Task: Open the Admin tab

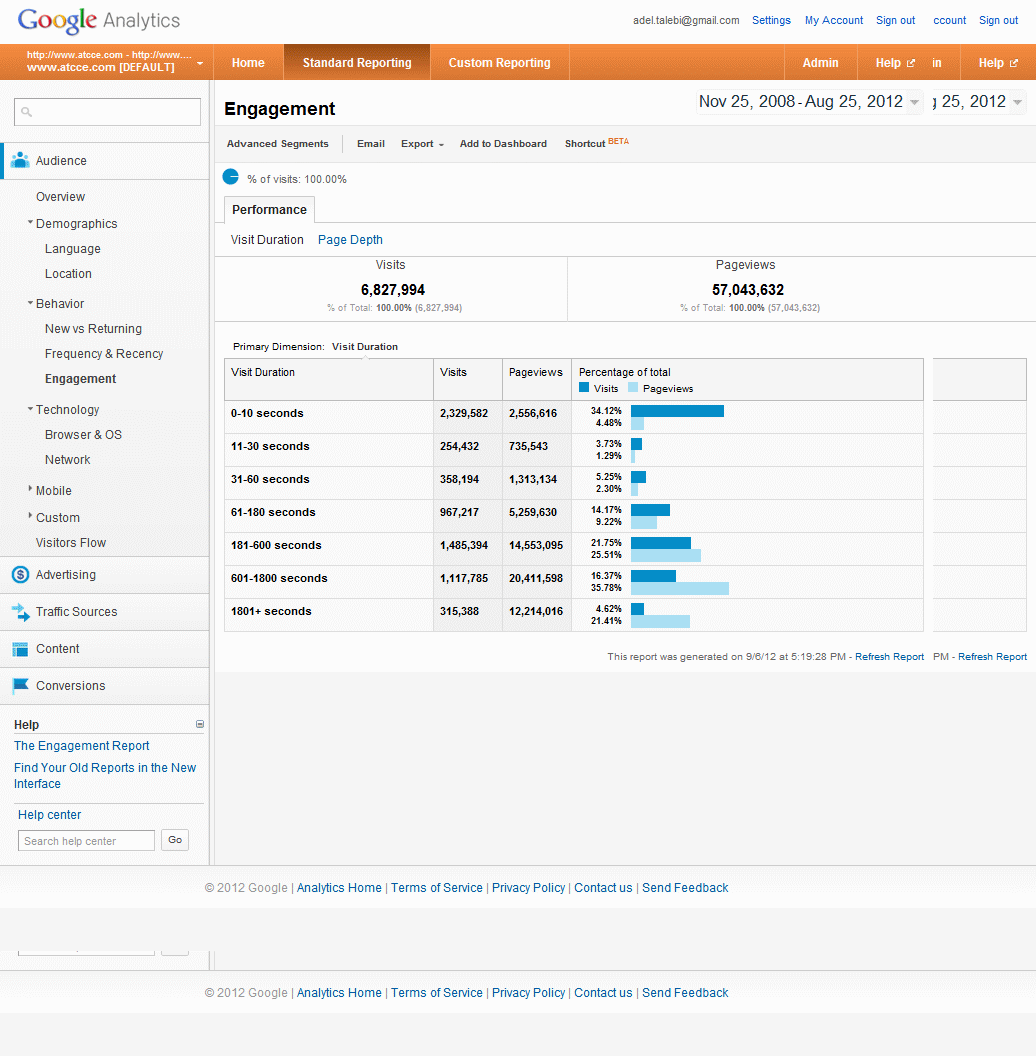Action: [820, 63]
